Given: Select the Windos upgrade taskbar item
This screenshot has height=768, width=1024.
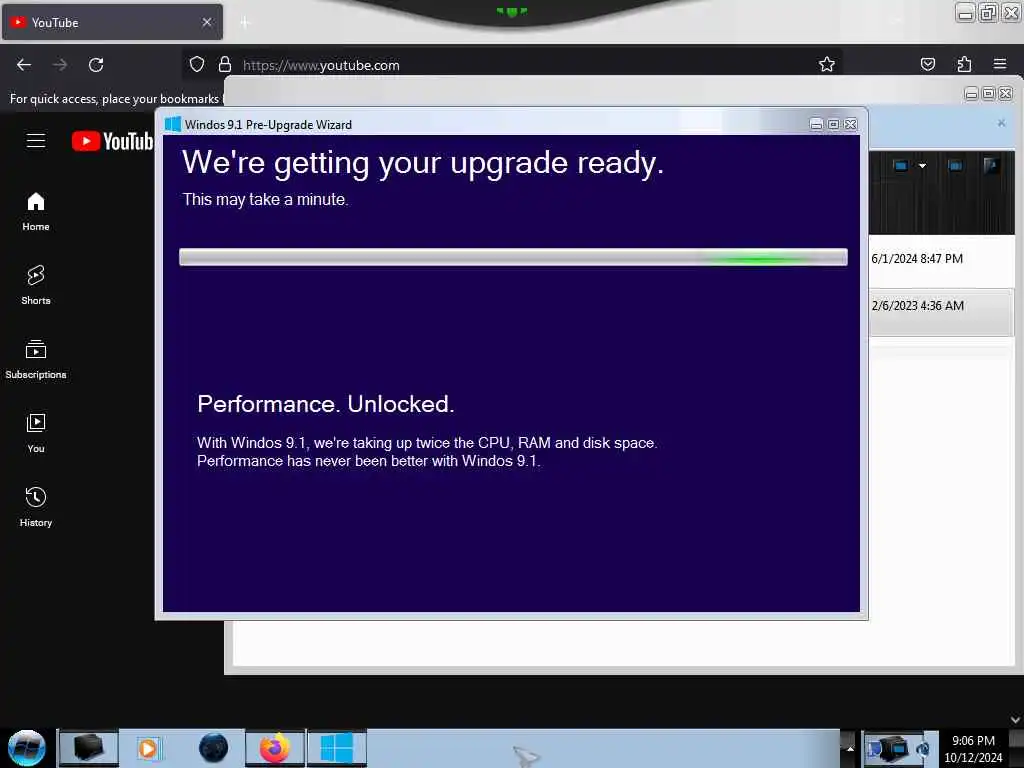Looking at the screenshot, I should 337,748.
